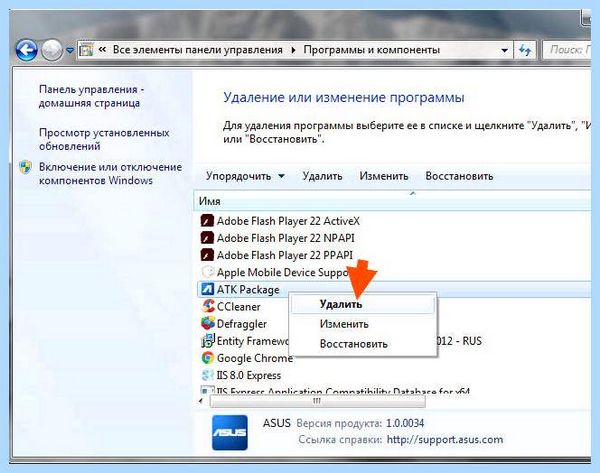Select the 'Google Chrome' entry
Viewport: 600px width, 473px height.
[x=246, y=358]
